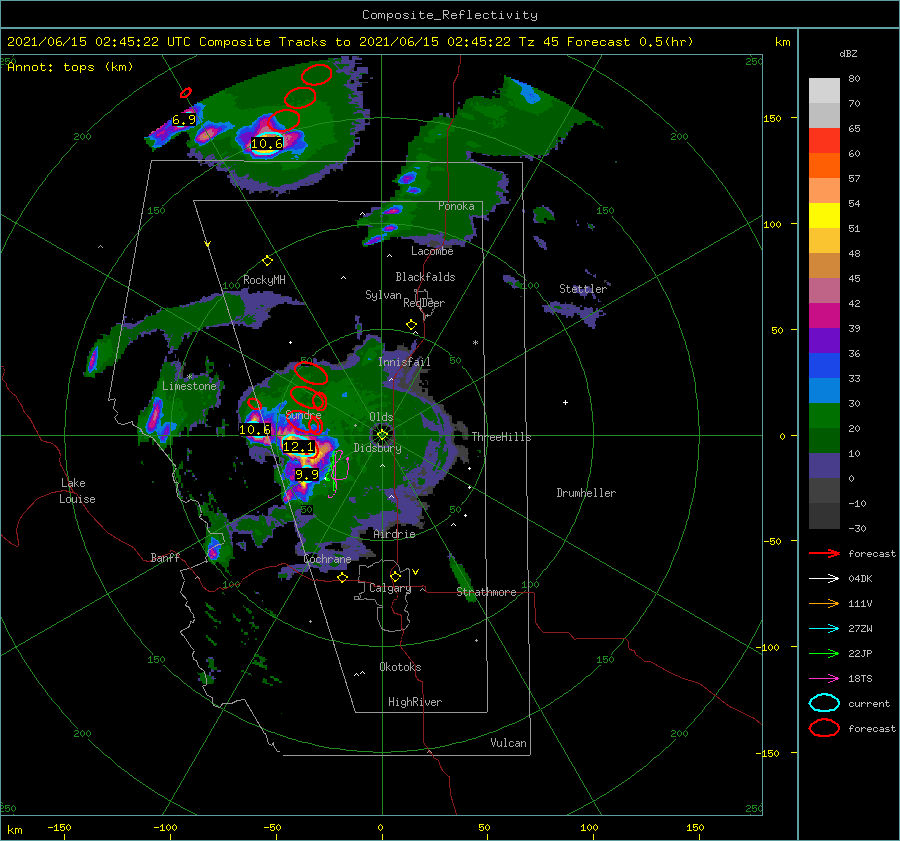The width and height of the screenshot is (900, 841).
Task: Select the 60 dBZ orange color swatch
Action: (x=824, y=165)
